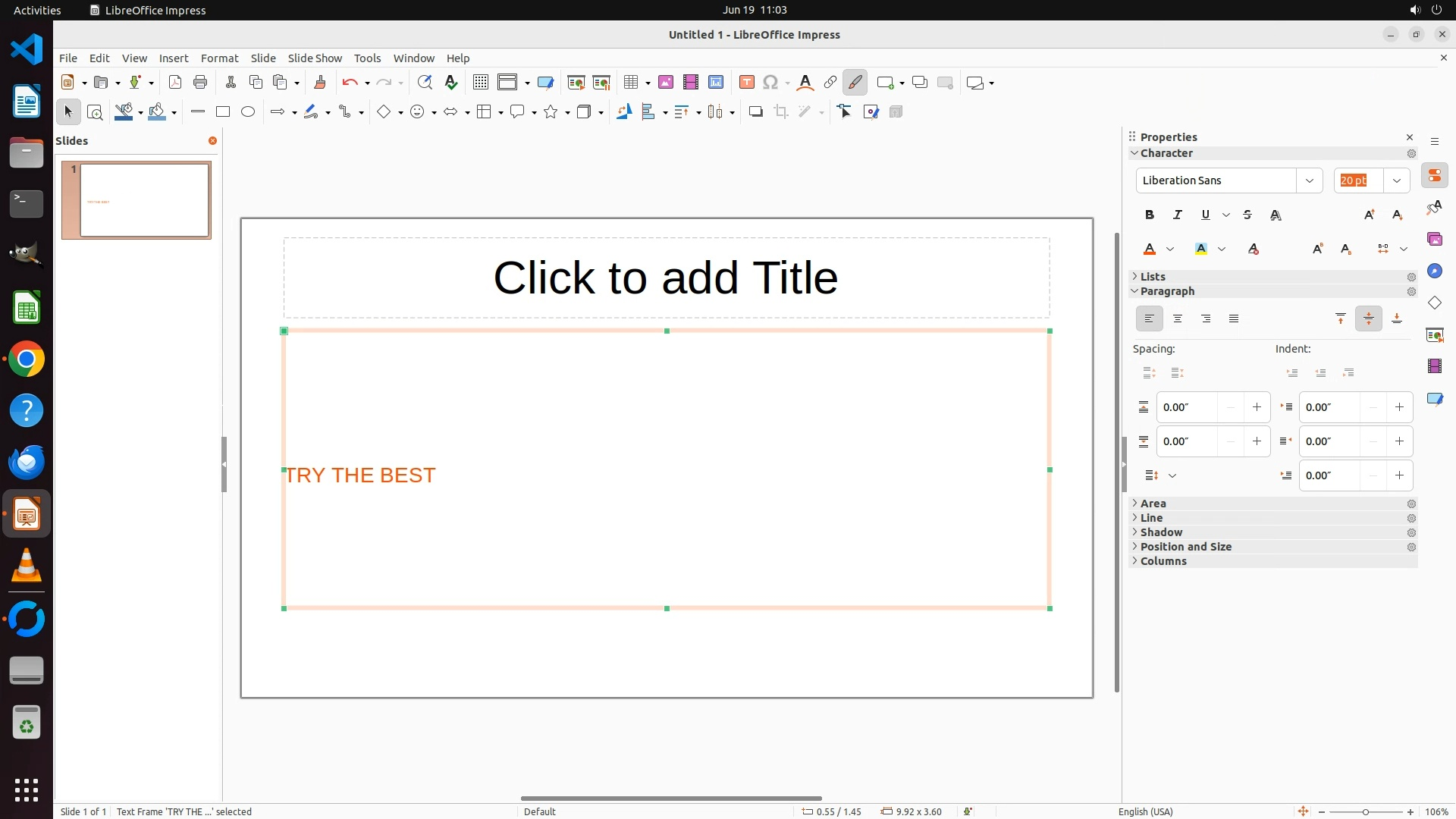Enable Center paragraph alignment

[1178, 318]
